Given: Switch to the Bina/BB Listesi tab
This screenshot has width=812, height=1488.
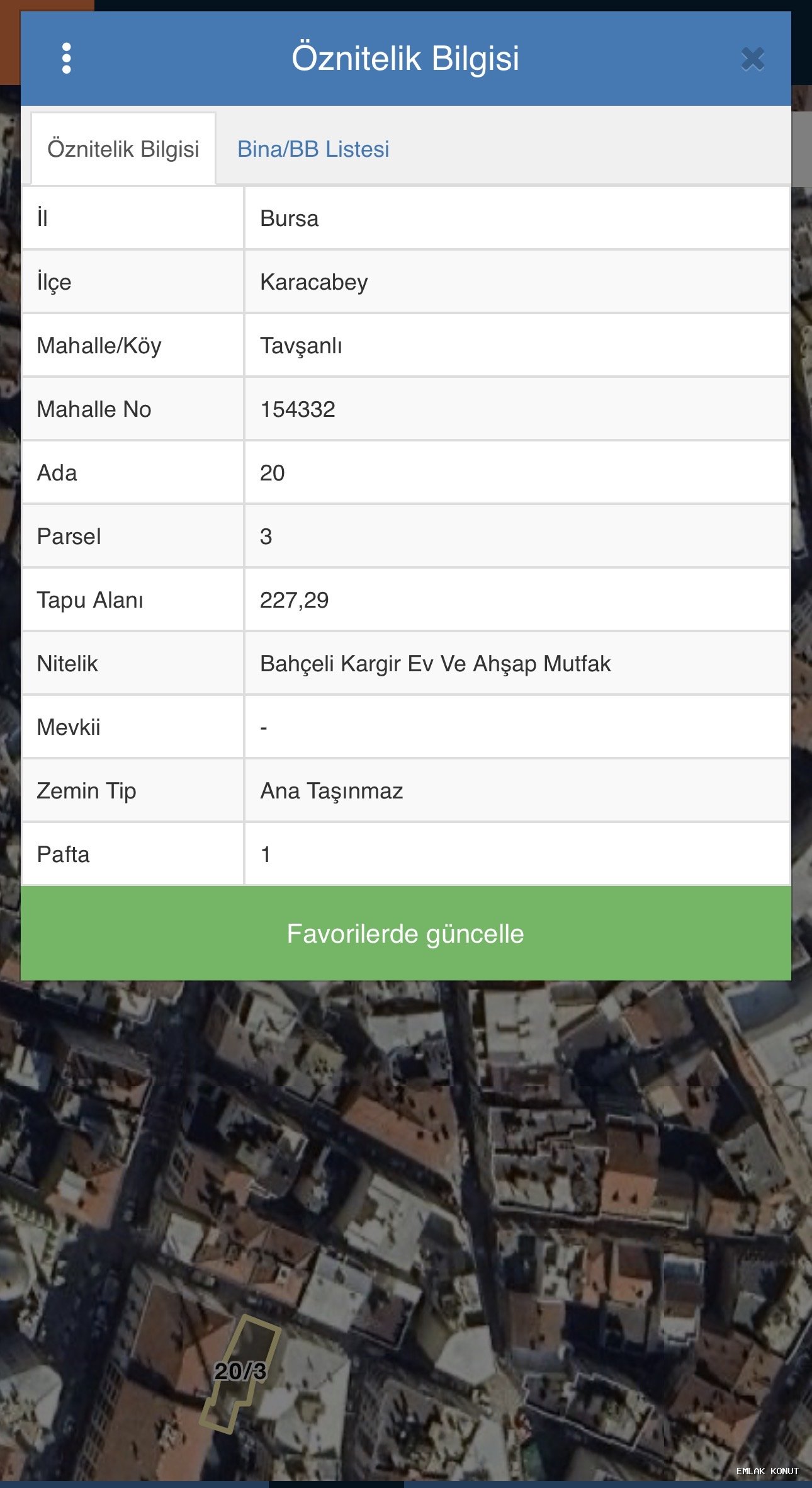Looking at the screenshot, I should (313, 149).
